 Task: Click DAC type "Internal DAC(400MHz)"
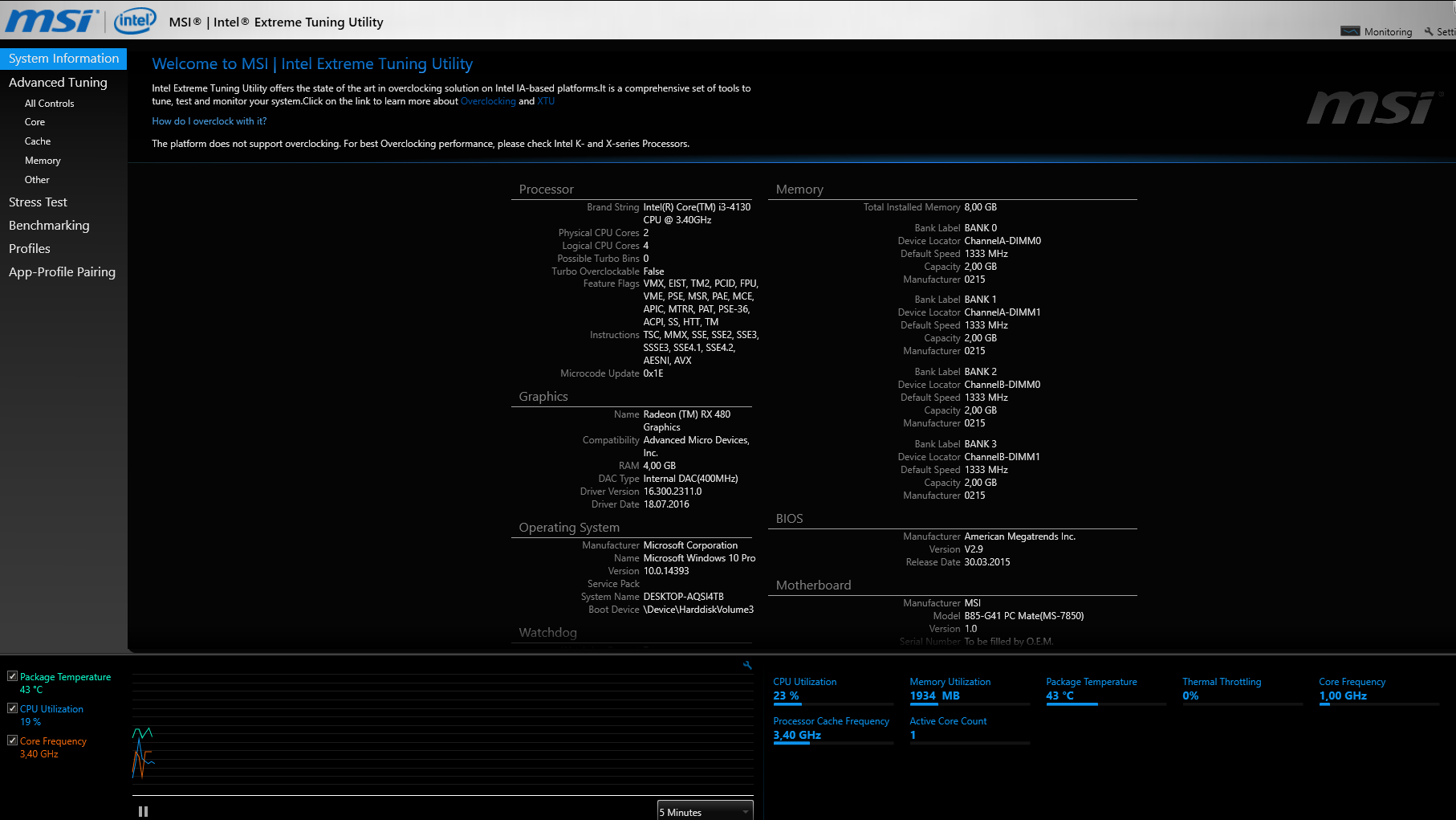pyautogui.click(x=691, y=479)
